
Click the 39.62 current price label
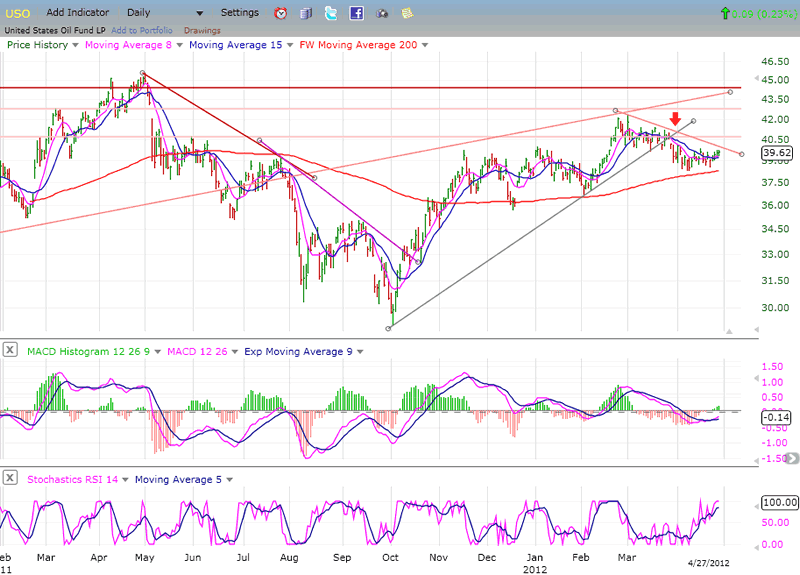[x=776, y=153]
